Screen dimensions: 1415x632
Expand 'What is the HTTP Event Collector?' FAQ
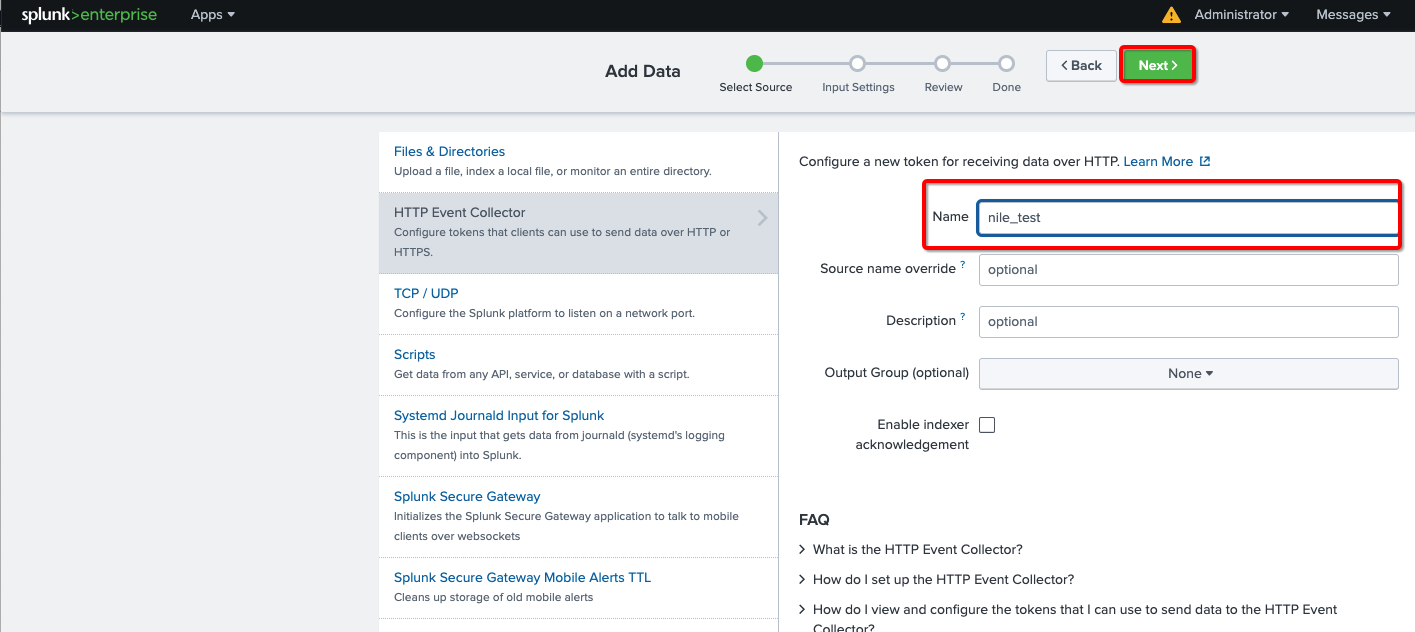[917, 549]
